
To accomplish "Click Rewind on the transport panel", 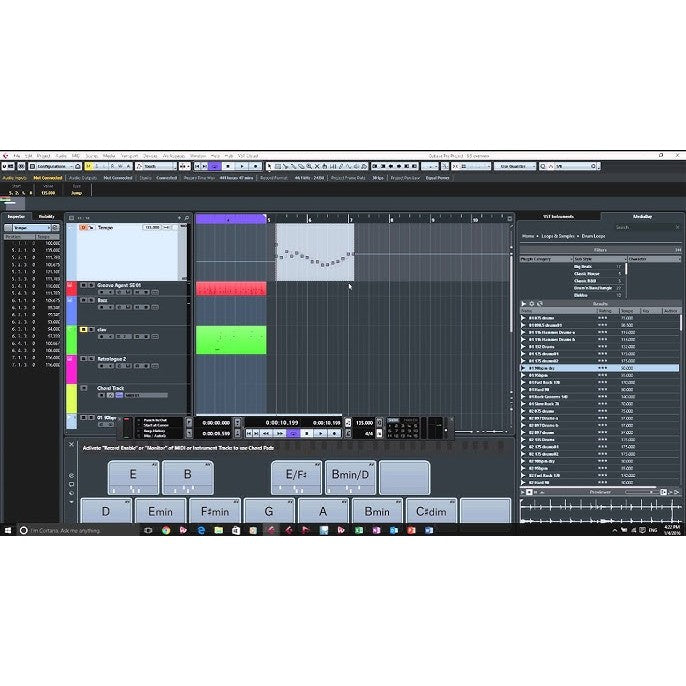I will tap(266, 433).
